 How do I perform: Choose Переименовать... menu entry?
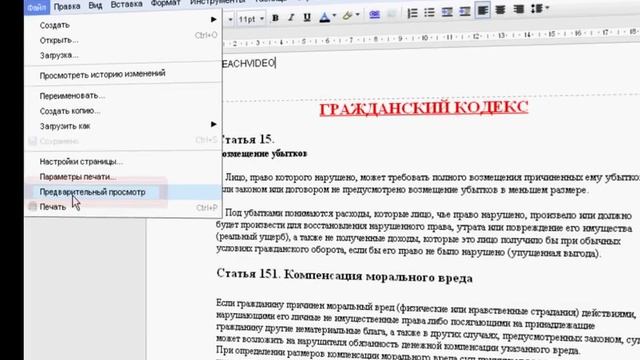[x=72, y=96]
